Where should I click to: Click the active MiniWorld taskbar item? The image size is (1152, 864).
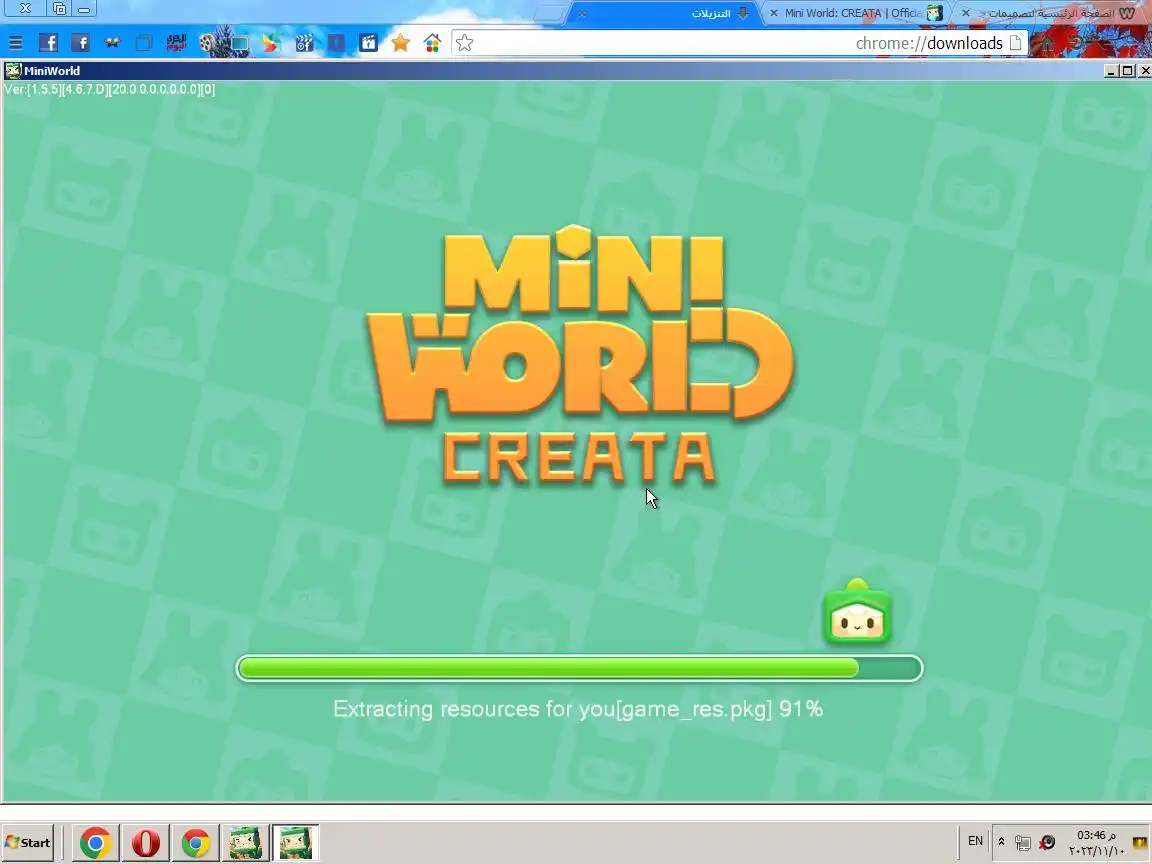click(295, 843)
